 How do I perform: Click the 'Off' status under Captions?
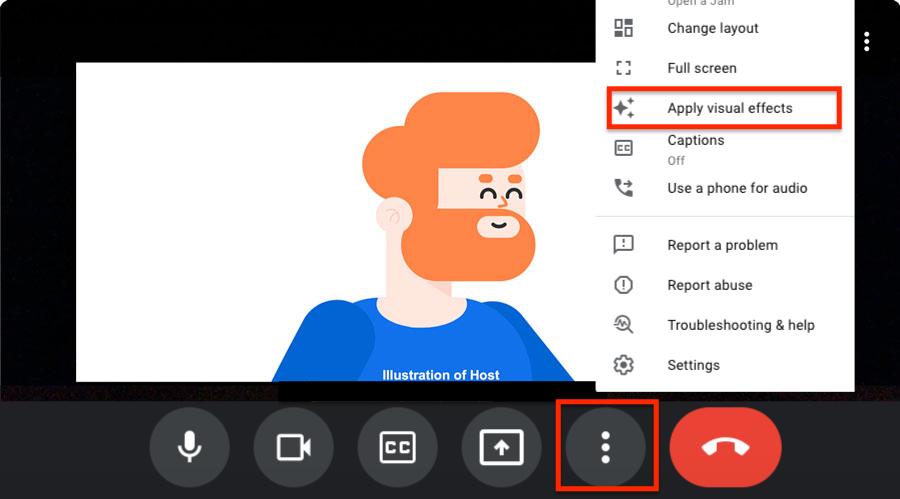676,161
